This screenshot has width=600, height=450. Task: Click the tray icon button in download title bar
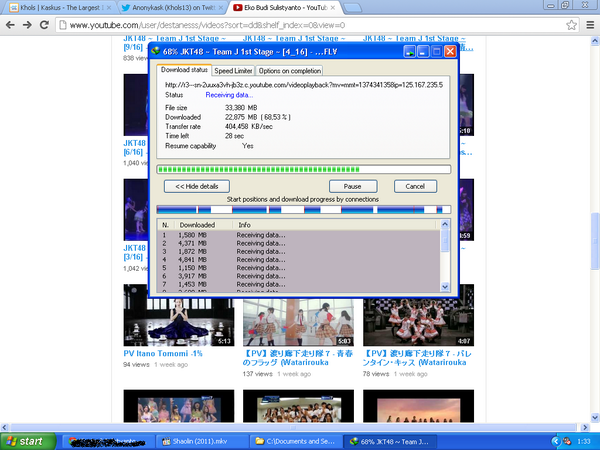point(409,52)
